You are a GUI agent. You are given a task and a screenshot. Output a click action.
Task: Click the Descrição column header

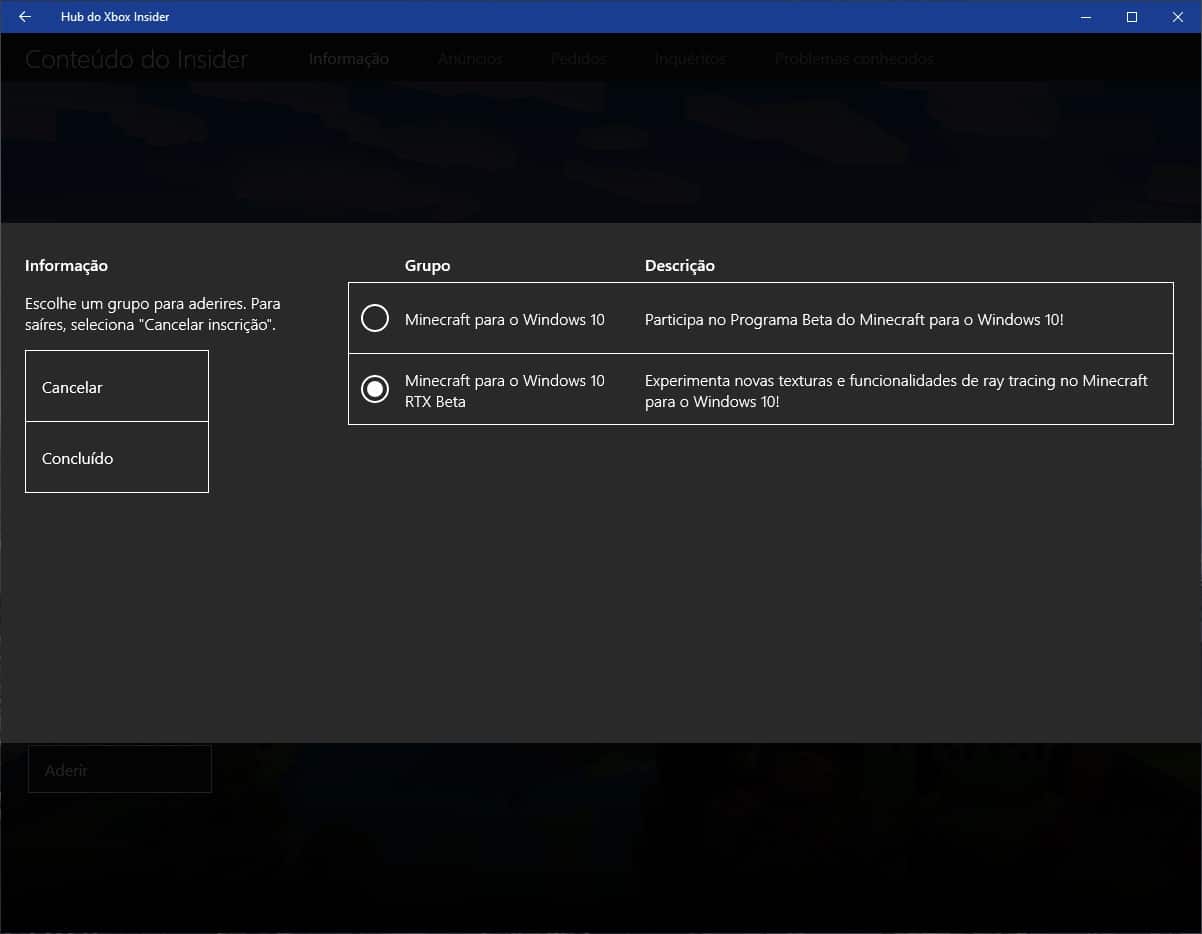680,266
